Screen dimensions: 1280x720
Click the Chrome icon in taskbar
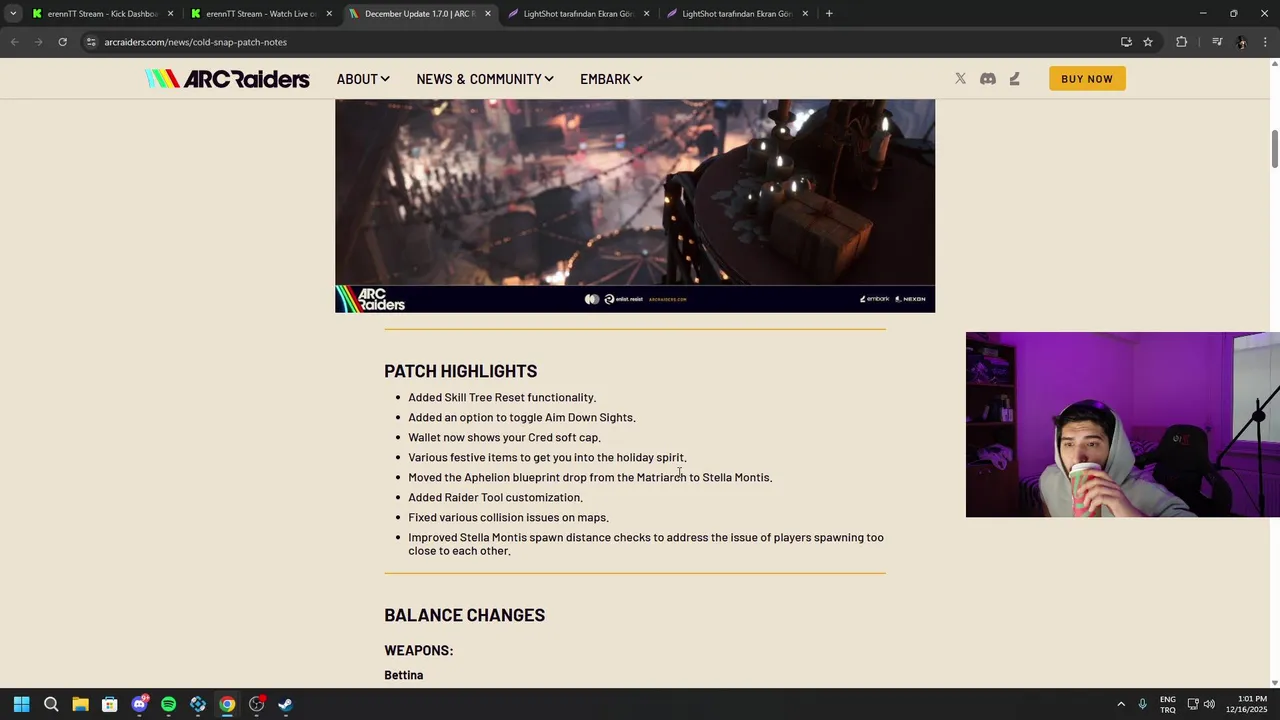click(227, 704)
